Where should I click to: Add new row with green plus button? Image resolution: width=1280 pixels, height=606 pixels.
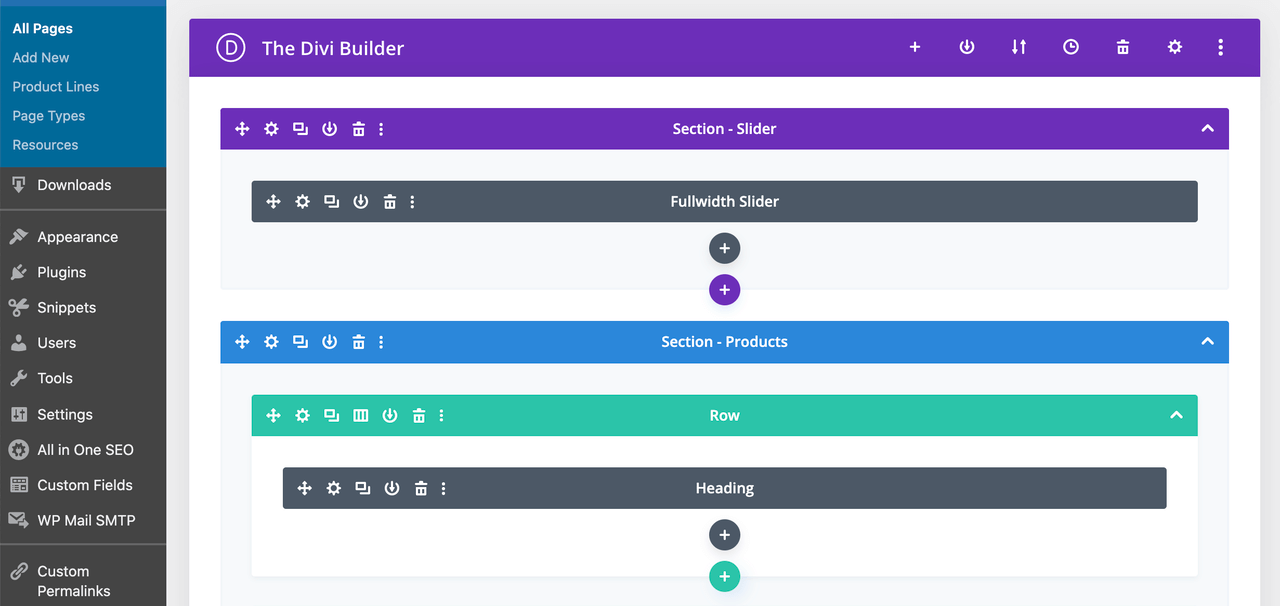[x=724, y=578]
